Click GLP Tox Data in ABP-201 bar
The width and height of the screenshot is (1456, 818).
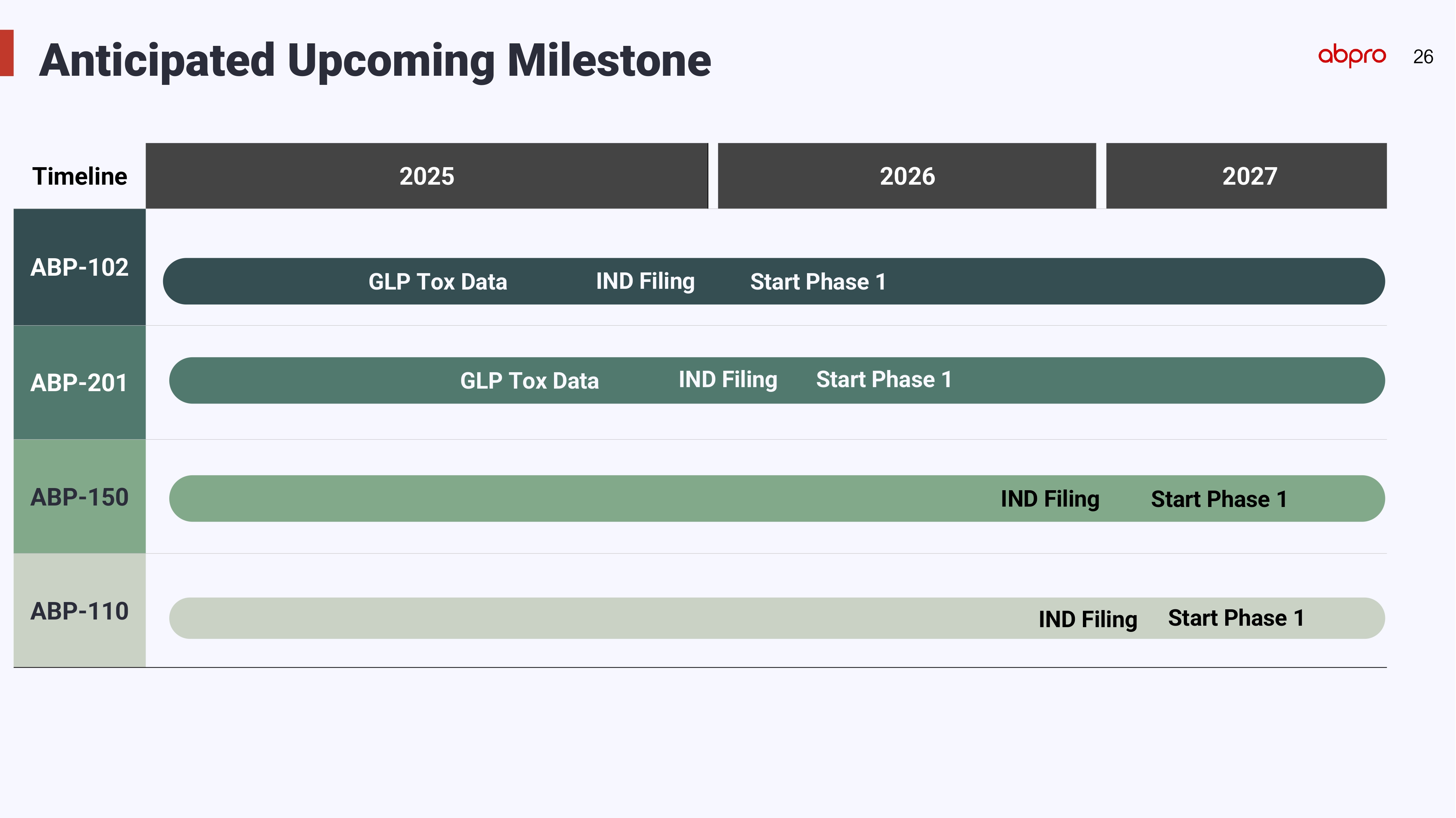530,381
